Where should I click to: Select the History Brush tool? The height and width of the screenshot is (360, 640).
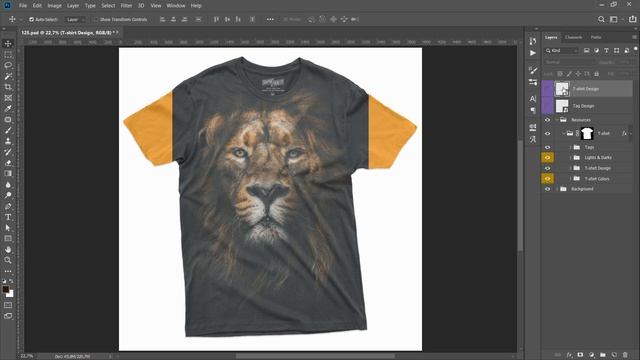8,152
